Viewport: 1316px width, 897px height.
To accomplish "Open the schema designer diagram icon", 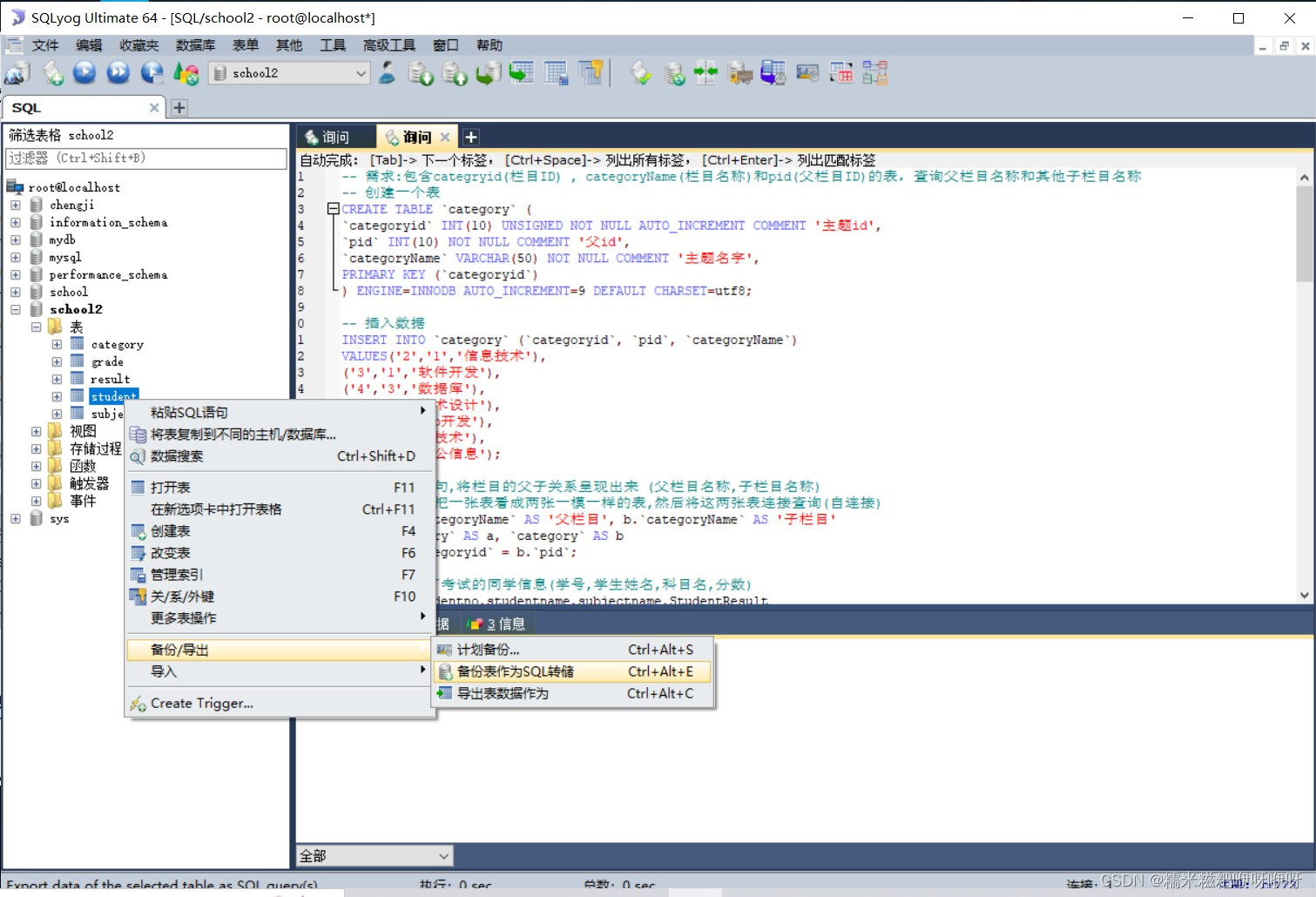I will pyautogui.click(x=874, y=73).
